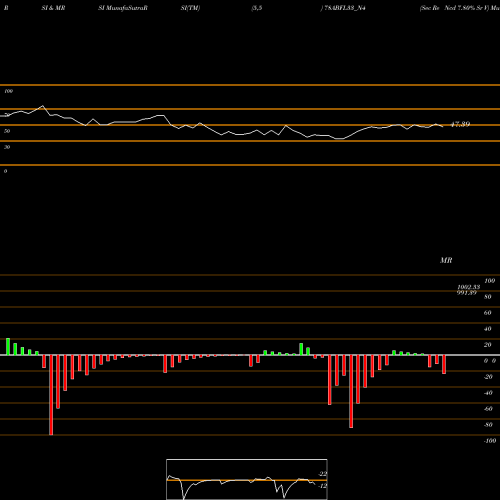Click the -22 value in mini chart
Viewport: 500px width, 500px height.
[323, 474]
